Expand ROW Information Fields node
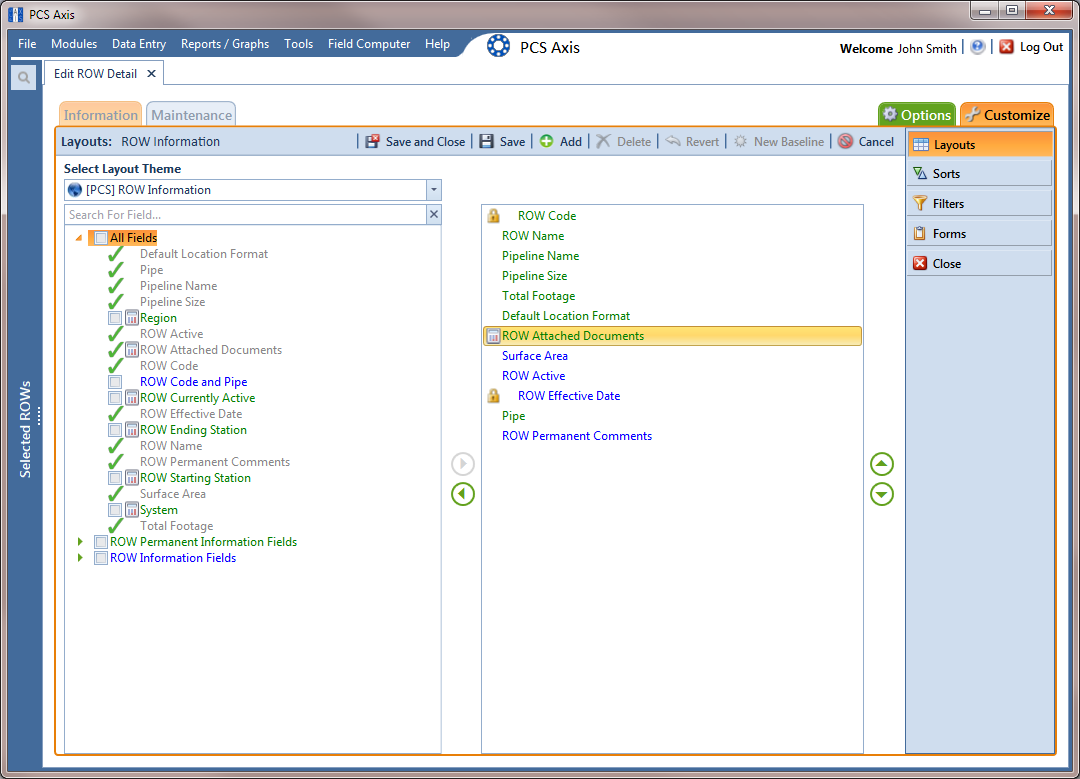Viewport: 1080px width, 779px height. pyautogui.click(x=80, y=558)
